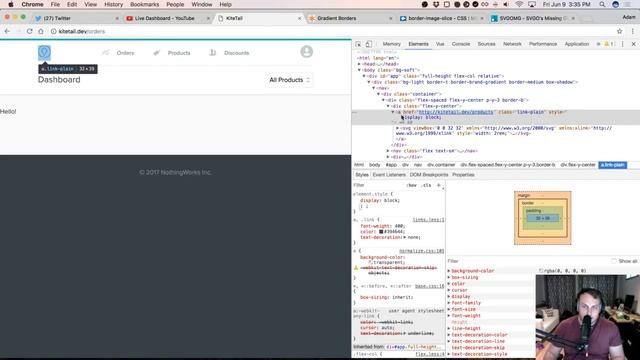Click the Discounts nav icon
This screenshot has width=640, height=360.
tap(213, 53)
